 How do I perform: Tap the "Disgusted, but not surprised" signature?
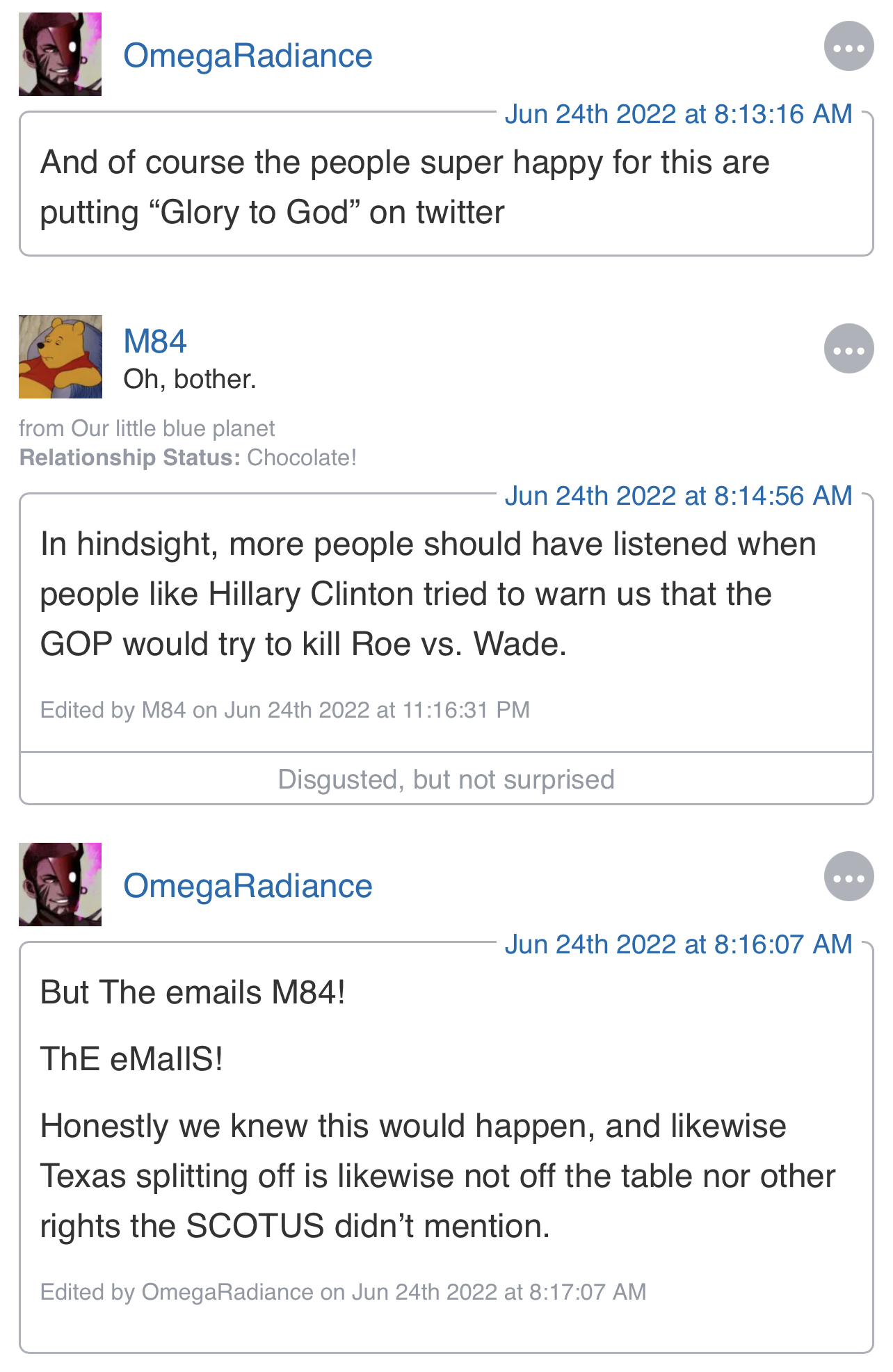click(x=446, y=780)
